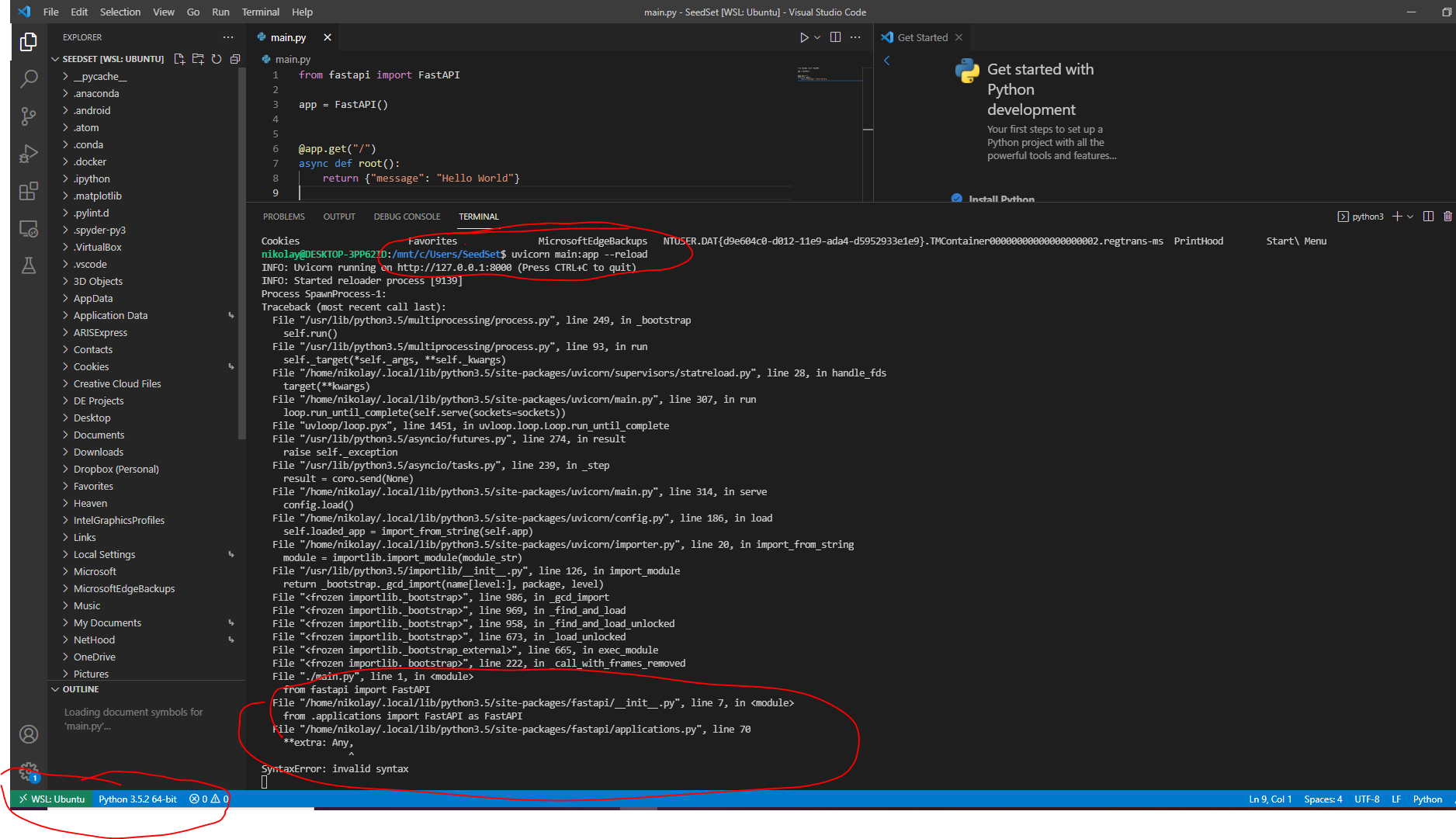1456x839 pixels.
Task: Split the editor right
Action: click(x=835, y=37)
